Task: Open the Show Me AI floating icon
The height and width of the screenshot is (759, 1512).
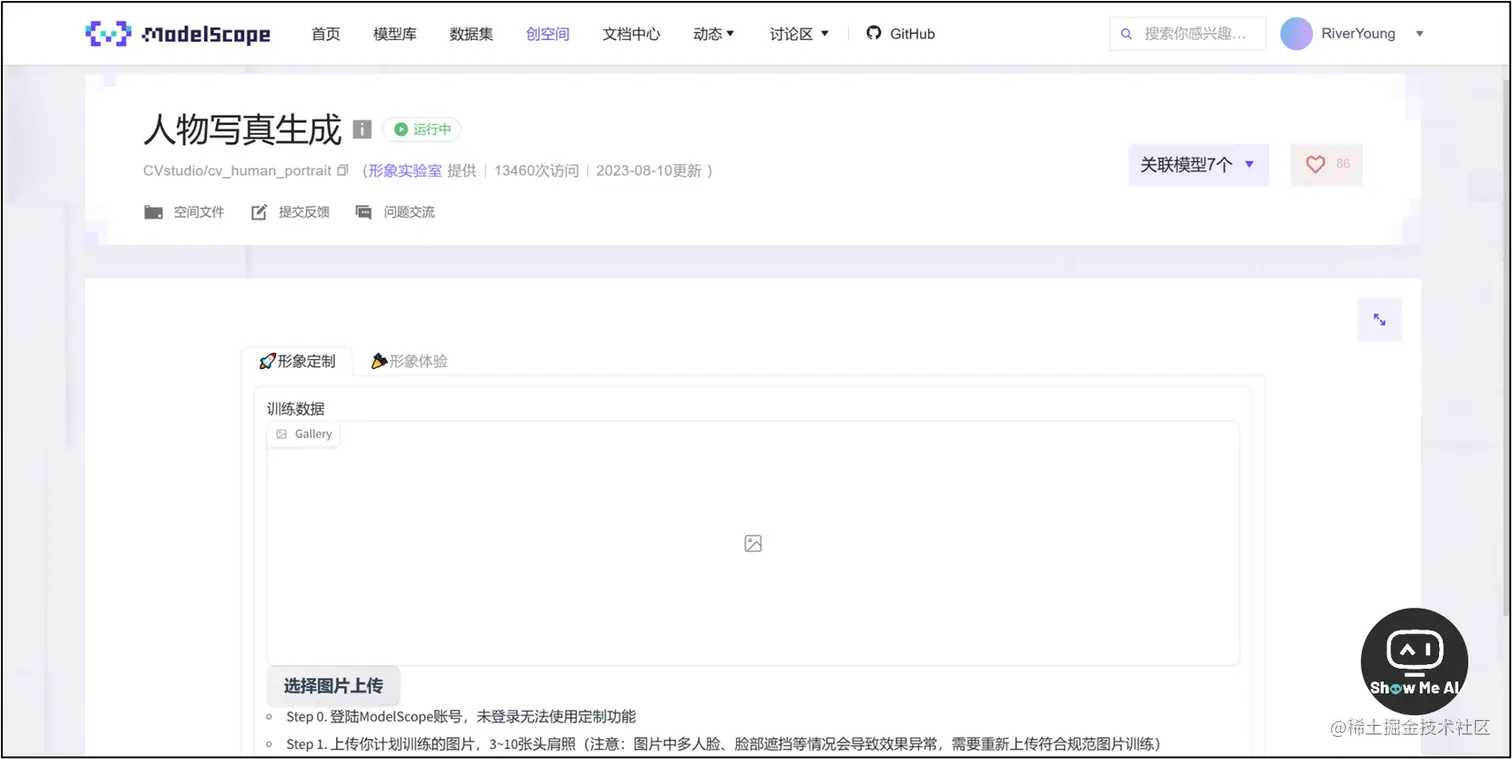Action: (1414, 660)
